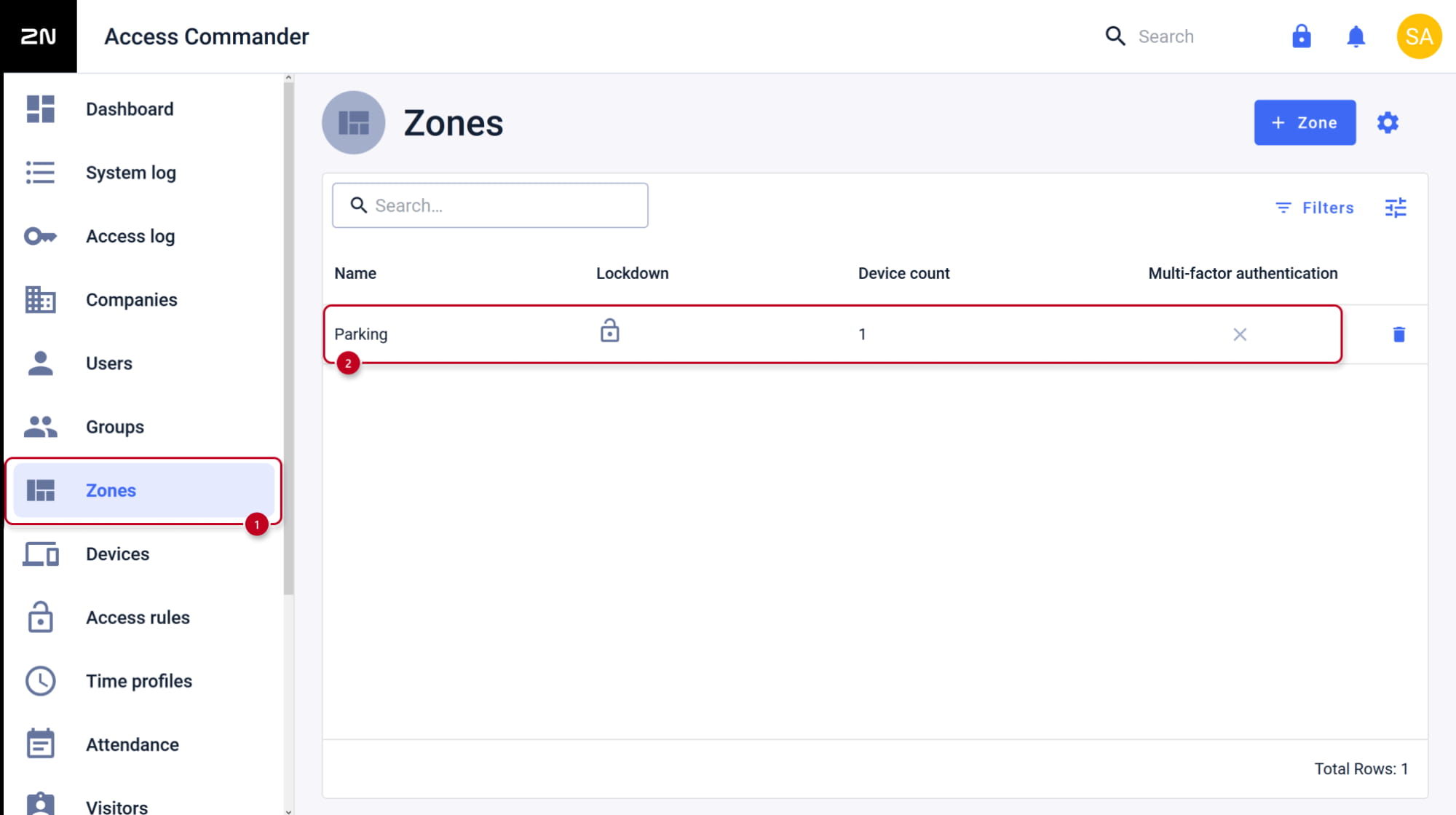Sort by Device count column header
1456x815 pixels.
[903, 273]
